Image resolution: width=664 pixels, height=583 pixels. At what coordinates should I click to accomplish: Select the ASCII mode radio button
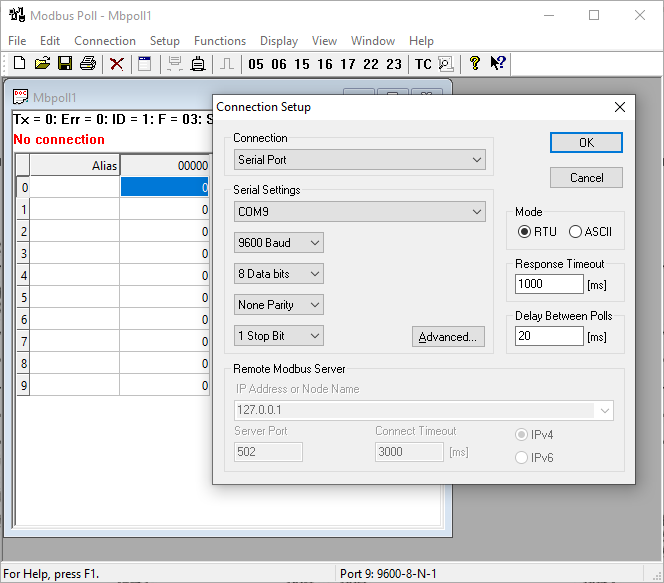(575, 232)
